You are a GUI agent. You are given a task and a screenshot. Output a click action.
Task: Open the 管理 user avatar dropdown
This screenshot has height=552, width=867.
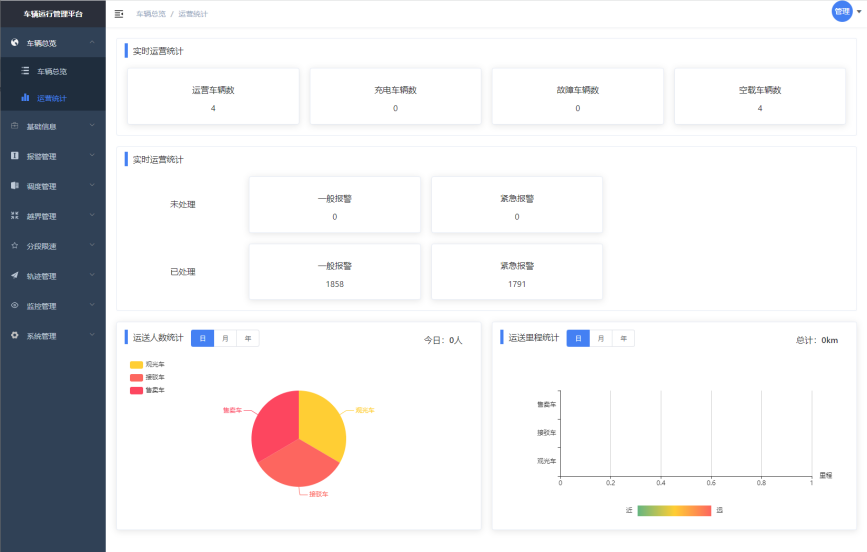pos(844,11)
